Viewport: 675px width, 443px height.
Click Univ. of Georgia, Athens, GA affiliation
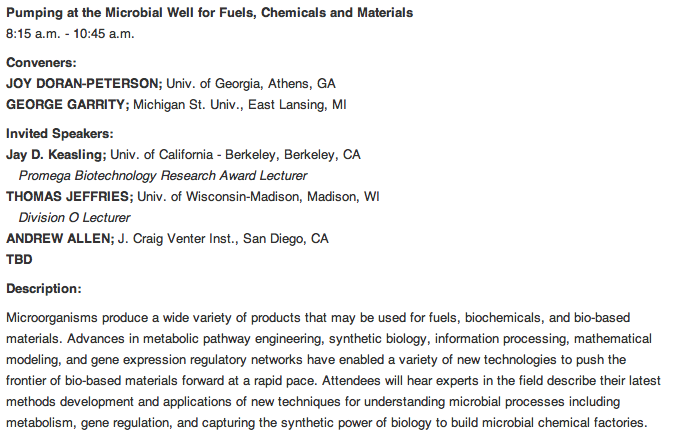251,82
